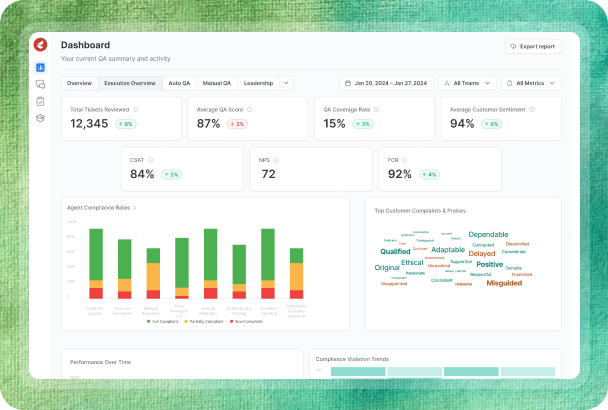608x410 pixels.
Task: Click info icon next to Average QA Score
Action: click(250, 110)
